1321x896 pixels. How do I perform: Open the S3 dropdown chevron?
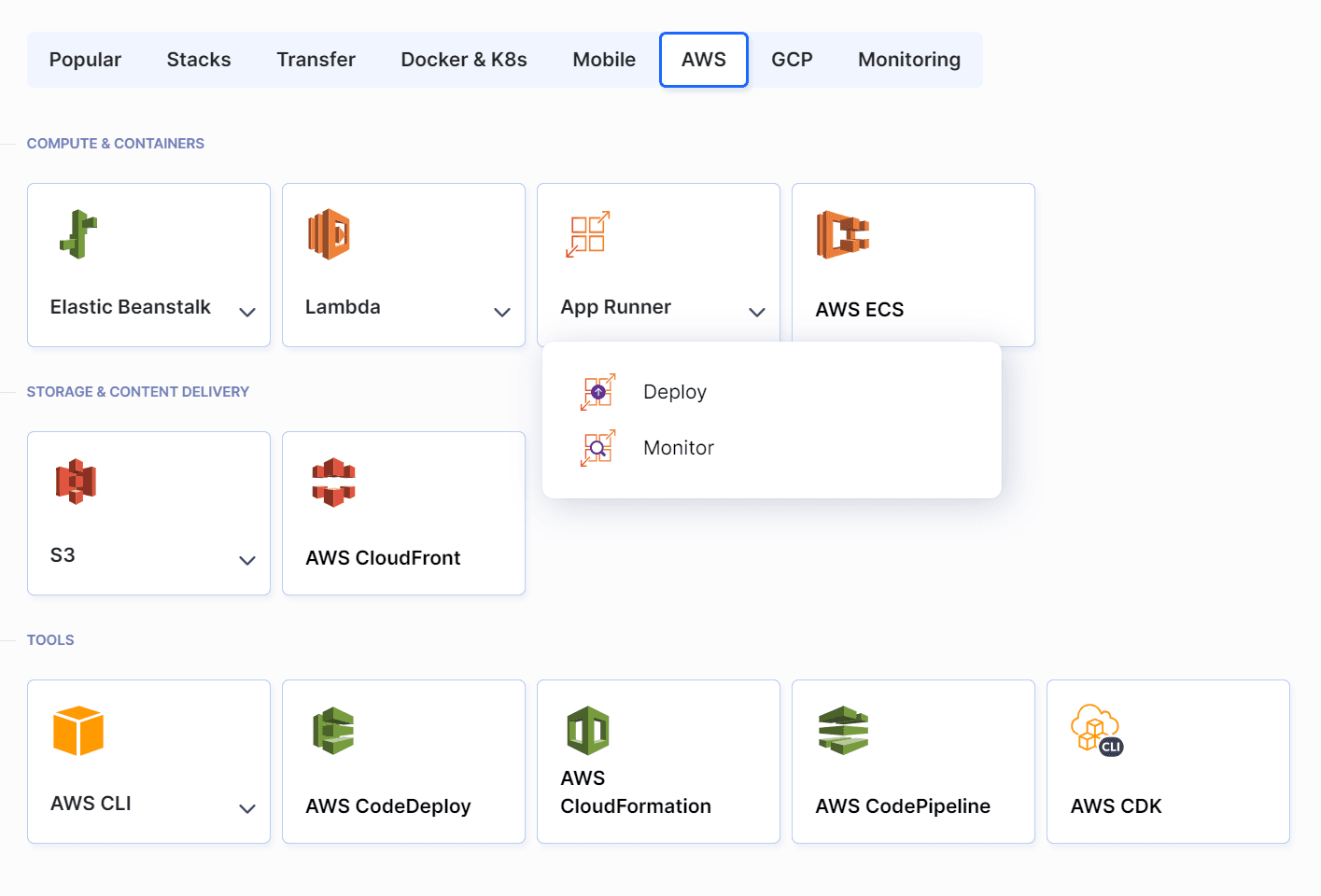tap(247, 560)
